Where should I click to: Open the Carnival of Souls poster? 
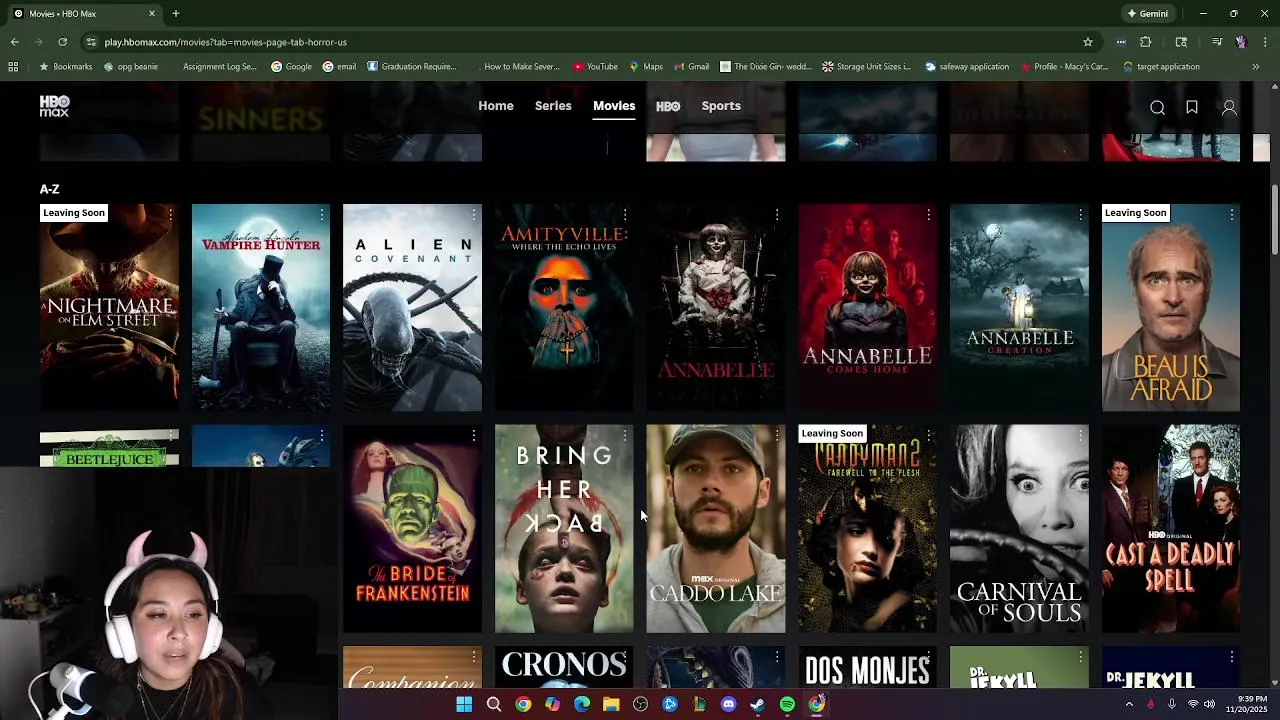(x=1019, y=529)
